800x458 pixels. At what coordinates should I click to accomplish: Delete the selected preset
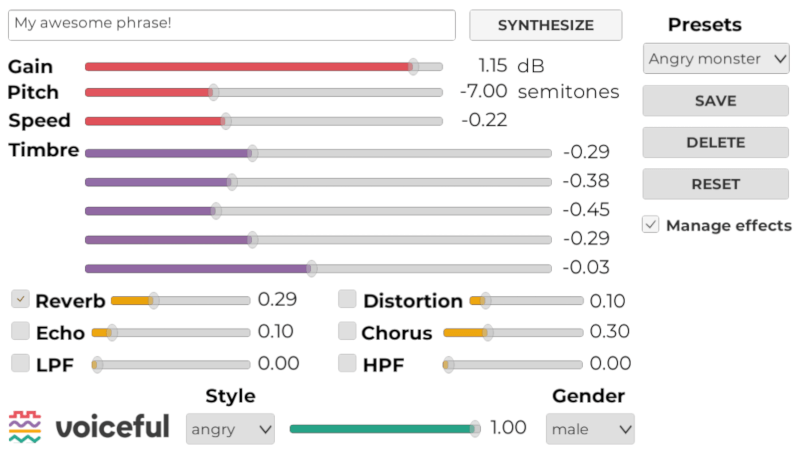point(715,142)
